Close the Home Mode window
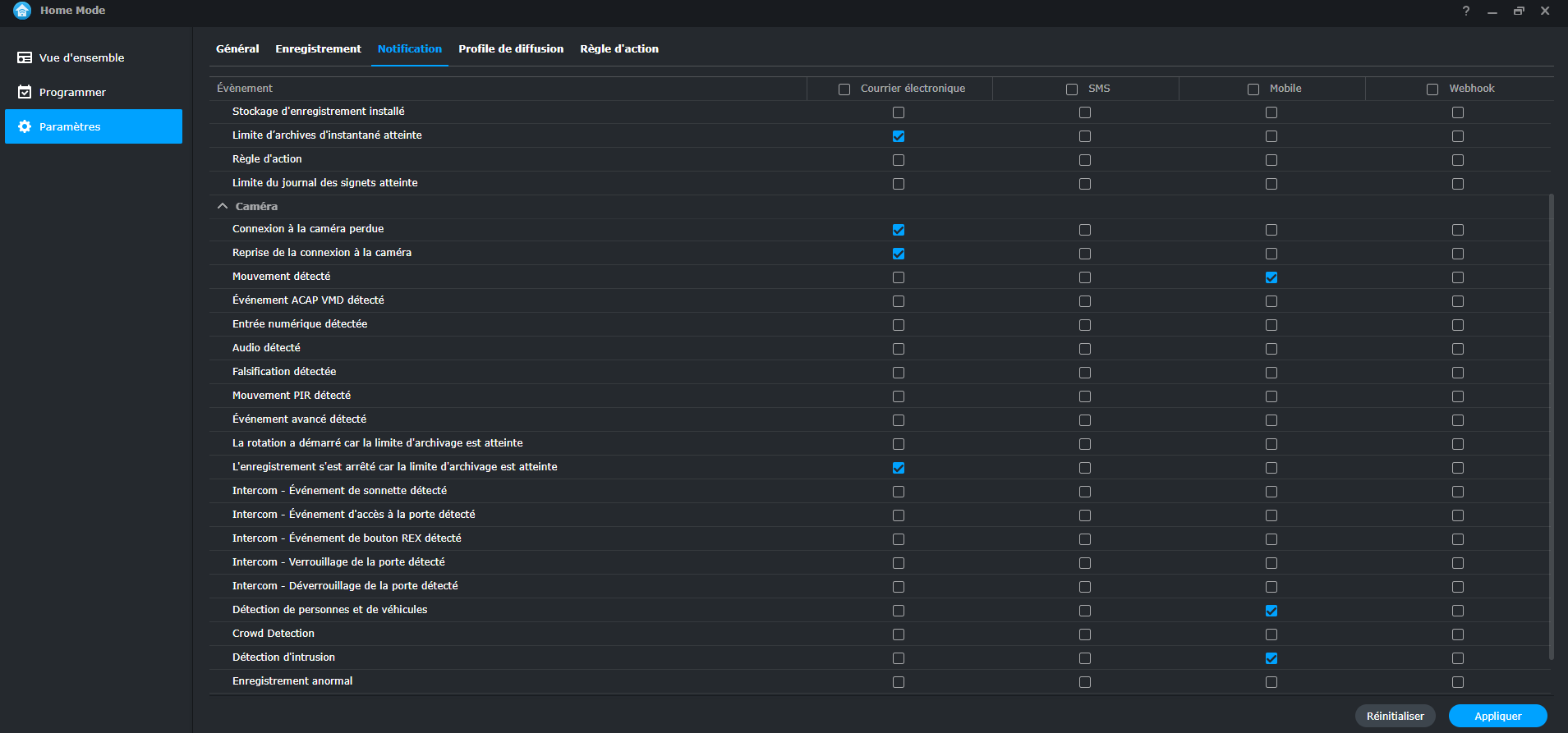The height and width of the screenshot is (733, 1568). (x=1545, y=11)
